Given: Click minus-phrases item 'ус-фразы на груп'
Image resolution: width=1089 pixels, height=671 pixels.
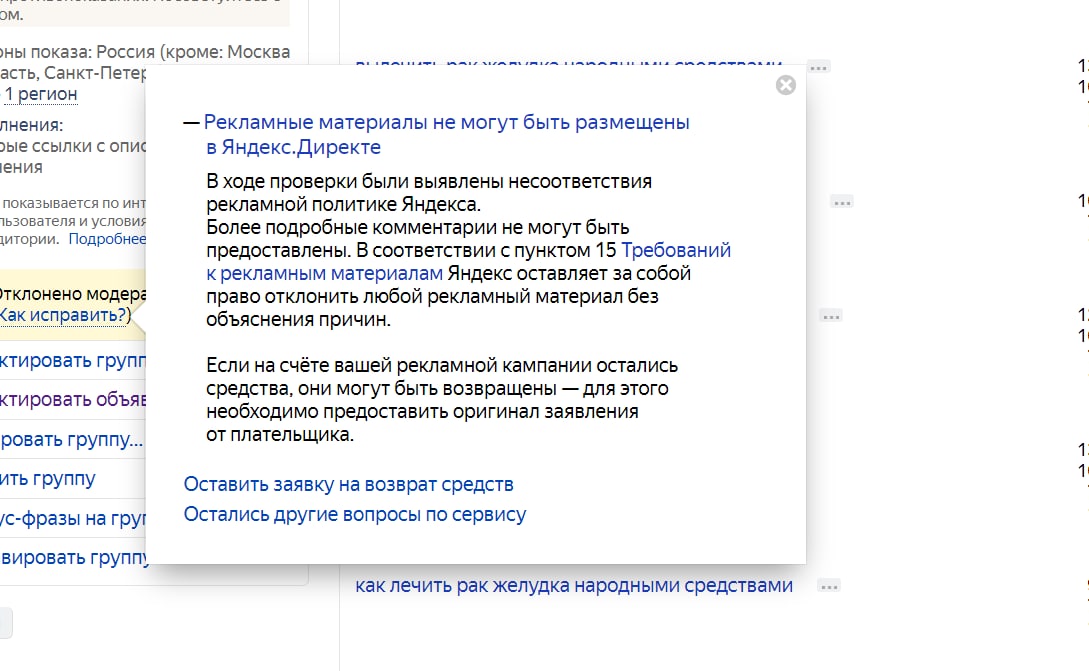Looking at the screenshot, I should click(x=73, y=518).
